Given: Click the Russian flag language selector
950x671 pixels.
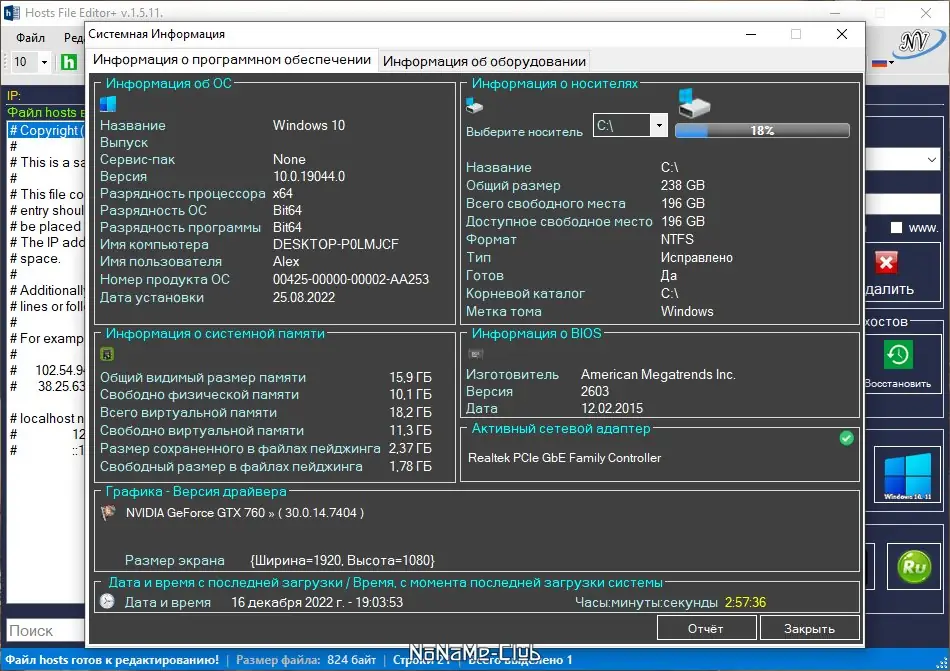Looking at the screenshot, I should click(x=882, y=62).
